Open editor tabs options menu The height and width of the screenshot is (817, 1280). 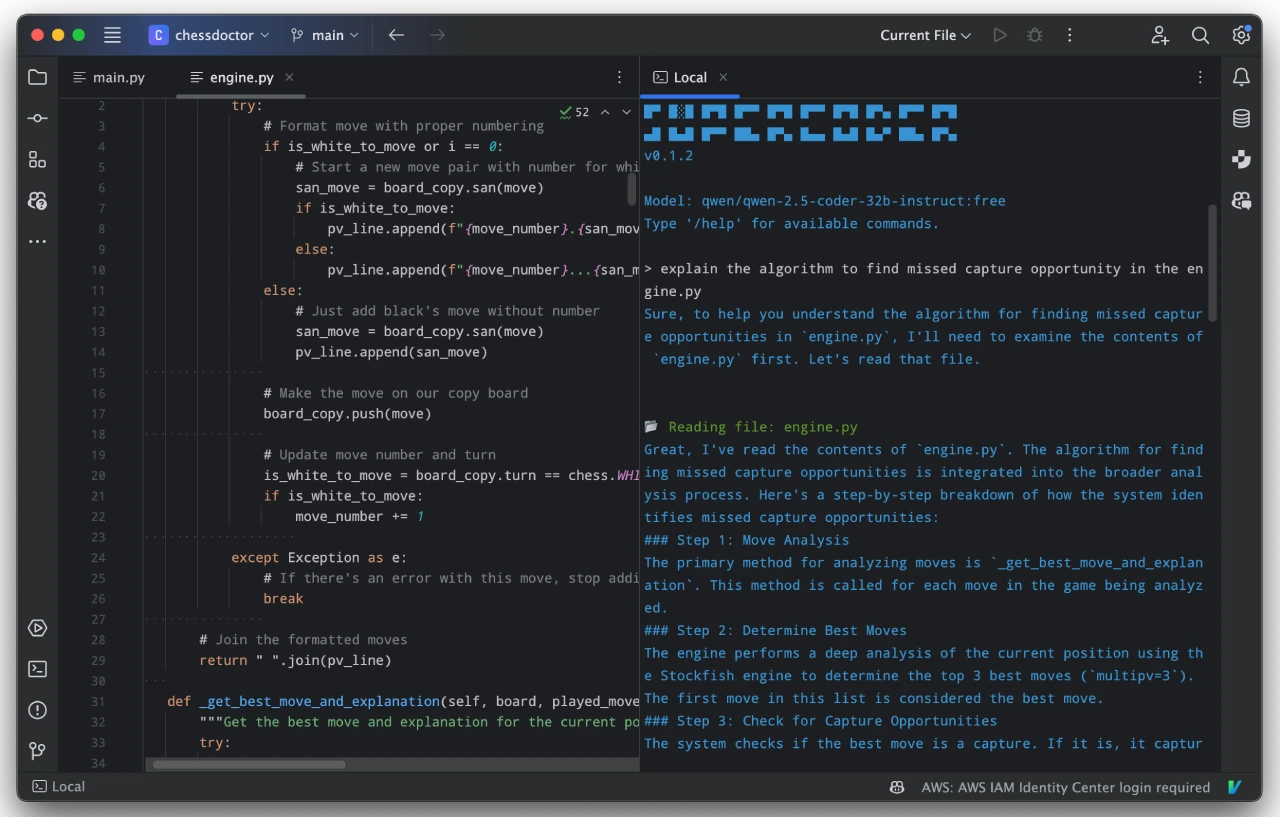619,77
